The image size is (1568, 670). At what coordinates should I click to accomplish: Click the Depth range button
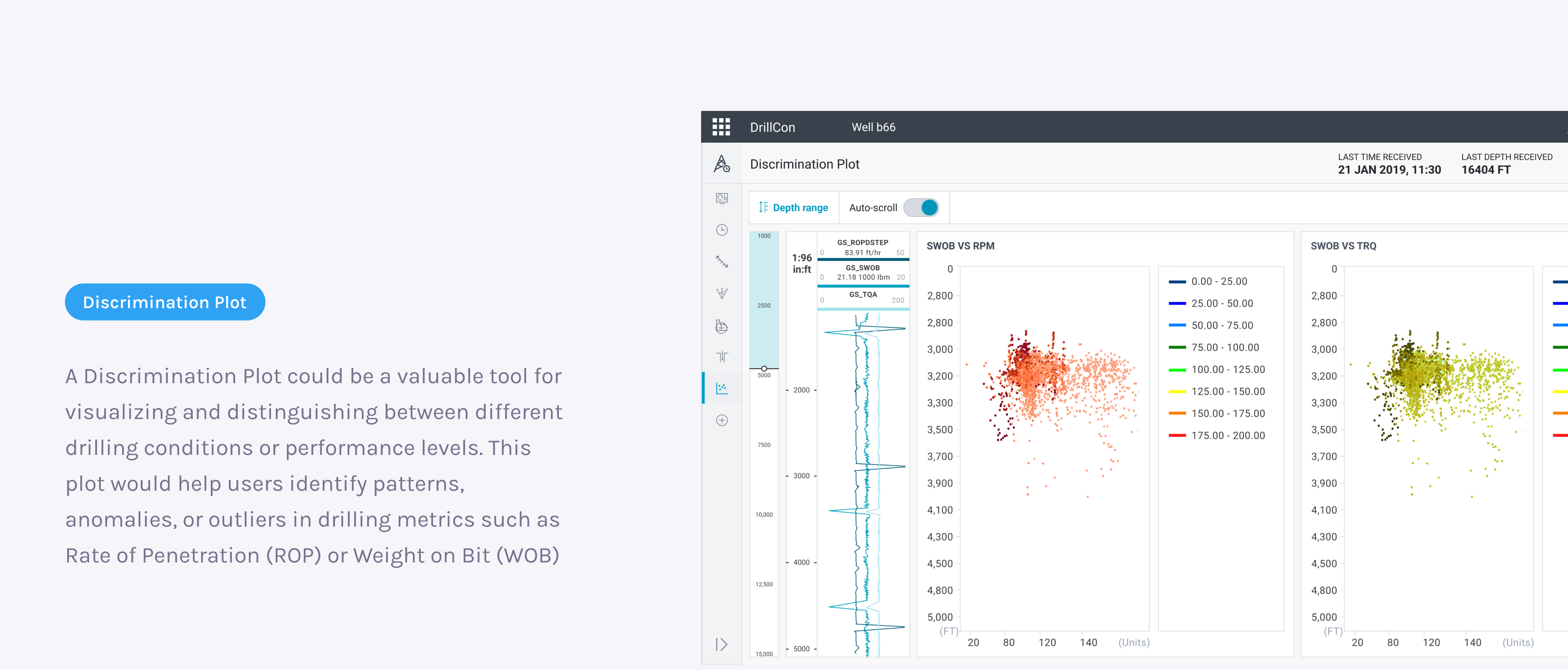pos(793,208)
